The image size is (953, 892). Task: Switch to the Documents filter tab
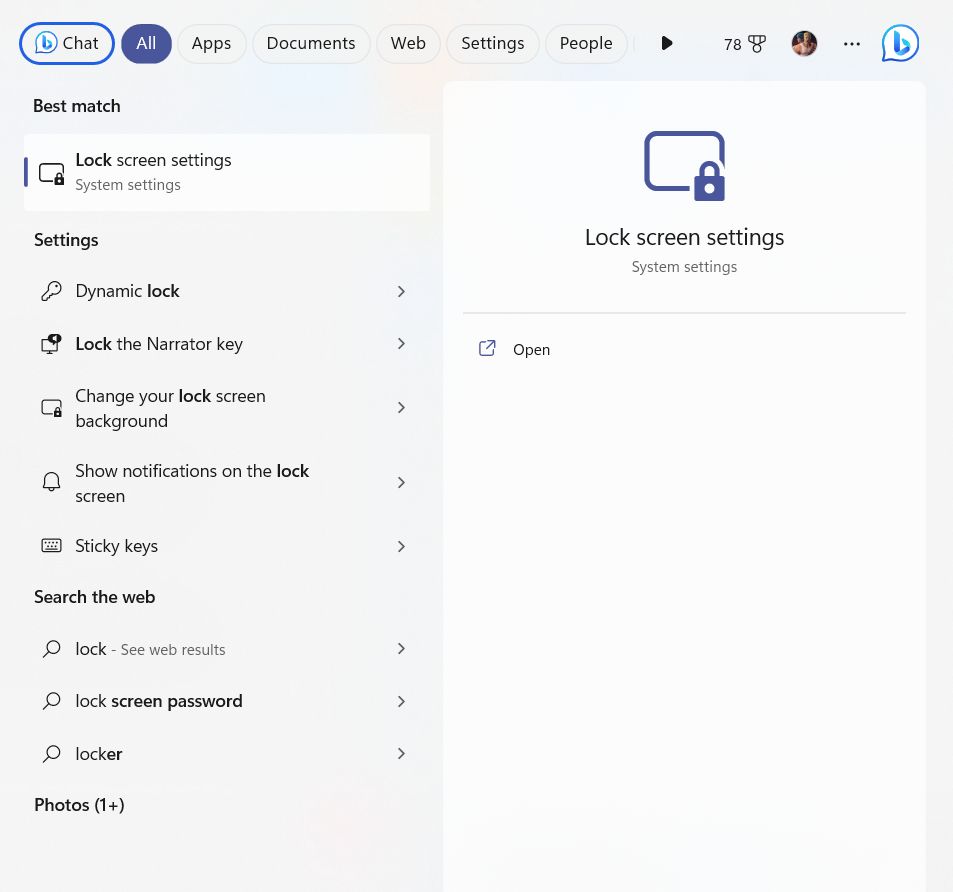pos(311,43)
